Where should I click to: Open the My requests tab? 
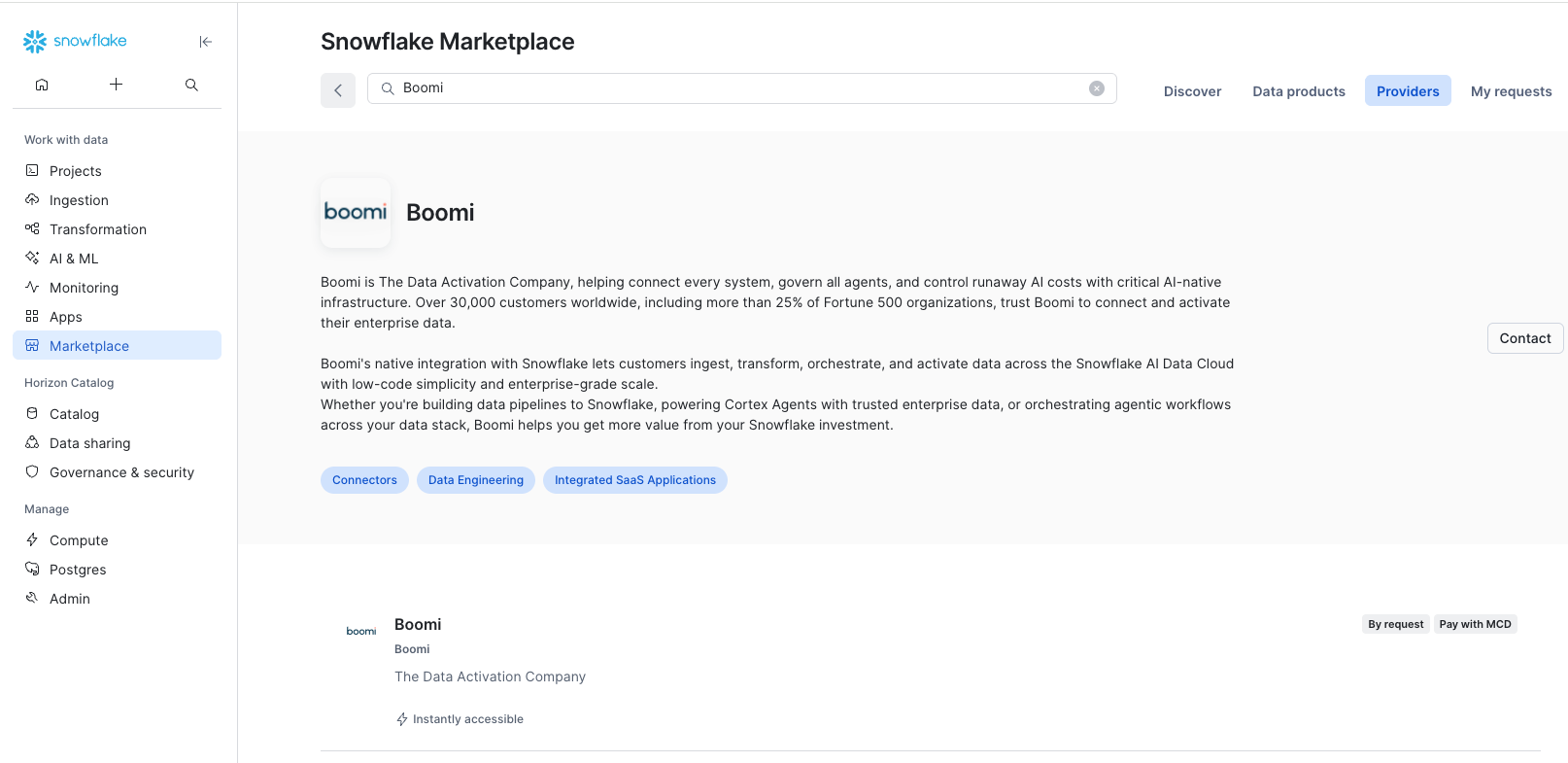[1511, 91]
